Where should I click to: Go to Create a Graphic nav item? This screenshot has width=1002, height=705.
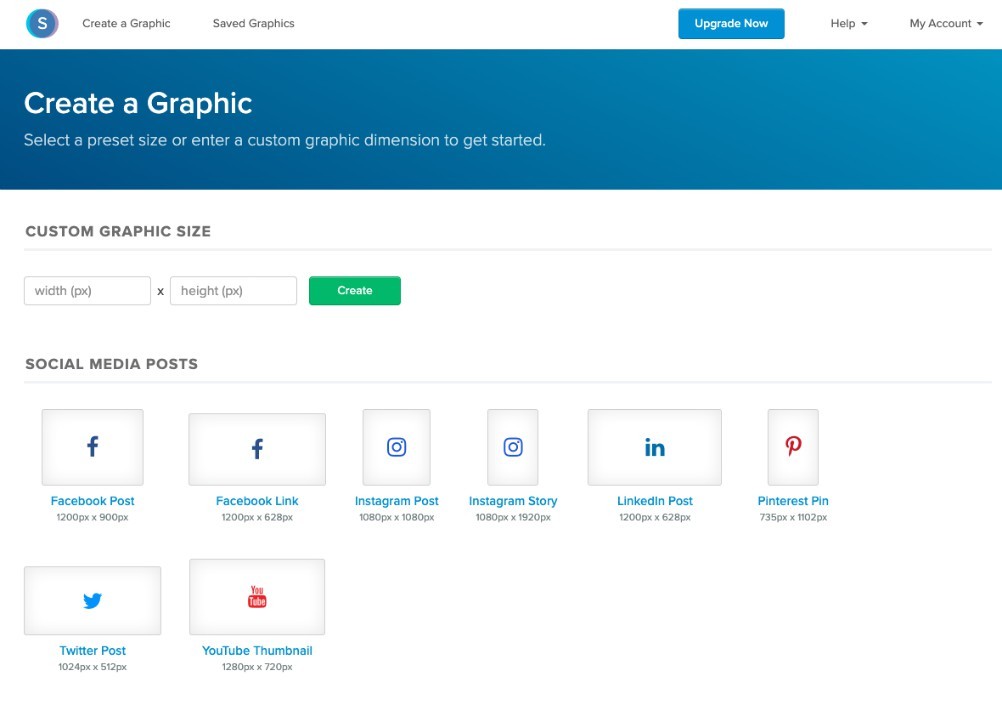coord(127,24)
